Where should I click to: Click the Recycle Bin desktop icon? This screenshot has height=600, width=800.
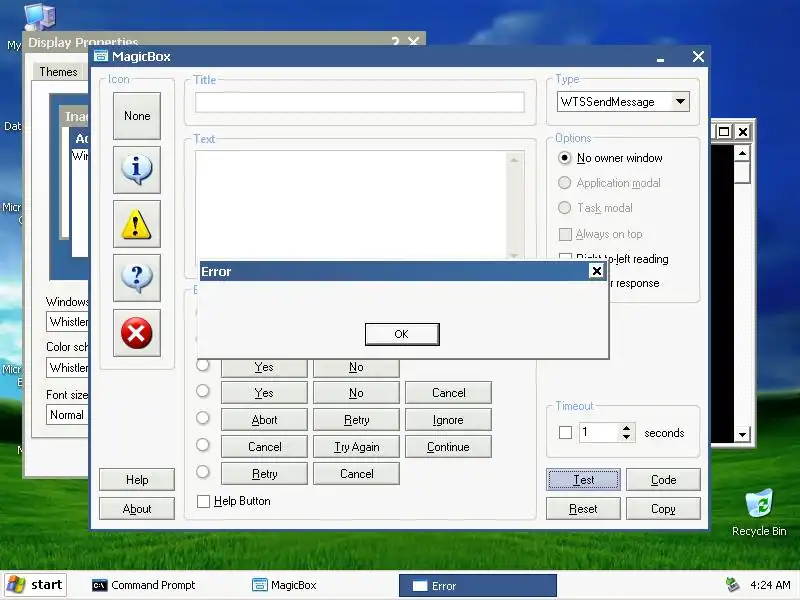pyautogui.click(x=759, y=512)
